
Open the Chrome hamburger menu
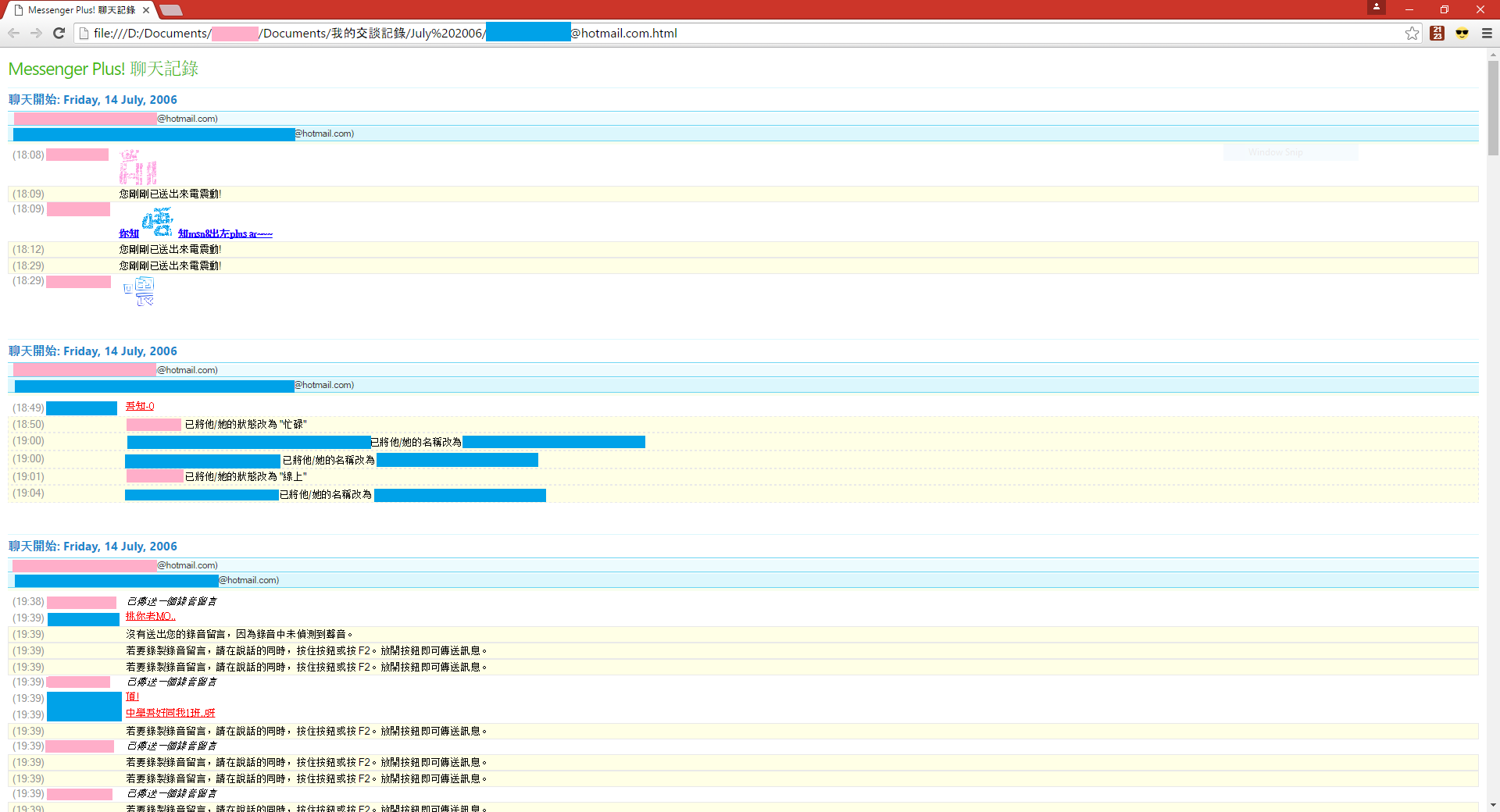tap(1487, 33)
